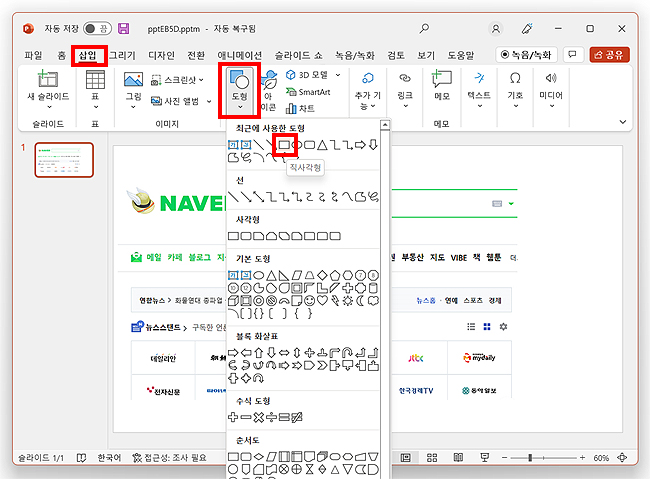Select the Smiley Face in basic shapes
The width and height of the screenshot is (650, 479).
(309, 301)
